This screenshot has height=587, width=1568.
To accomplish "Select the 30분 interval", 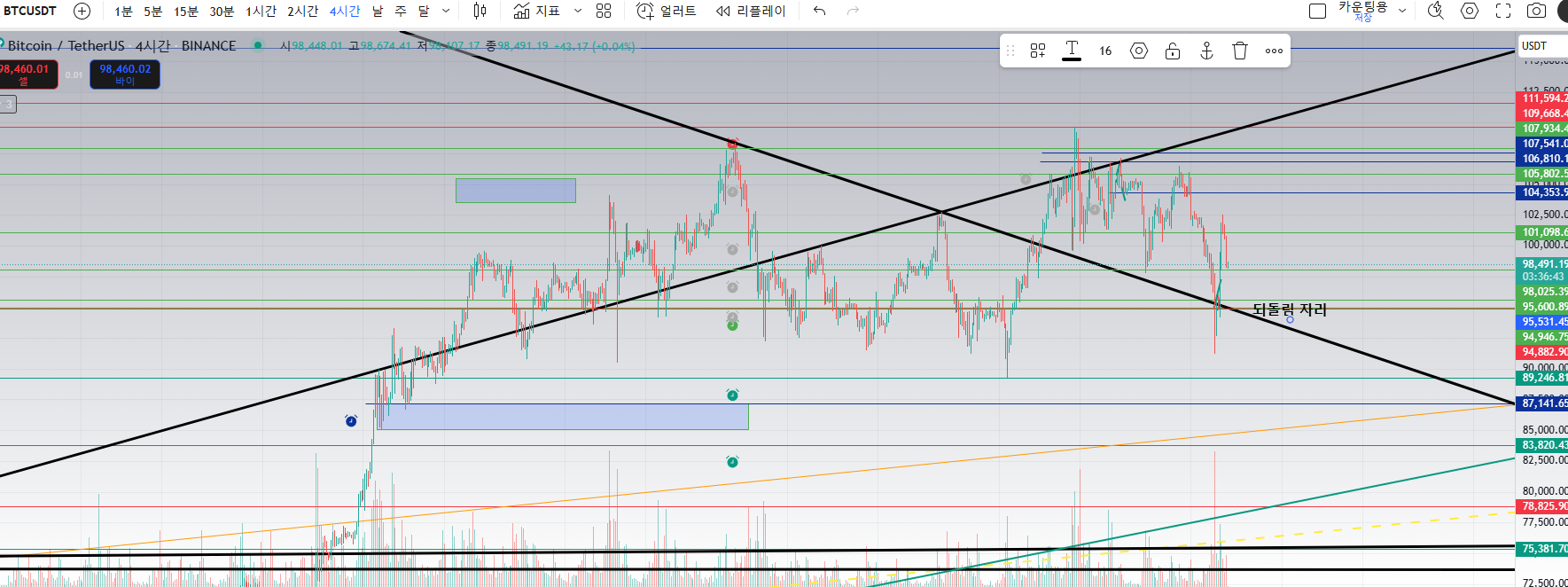I will (222, 11).
